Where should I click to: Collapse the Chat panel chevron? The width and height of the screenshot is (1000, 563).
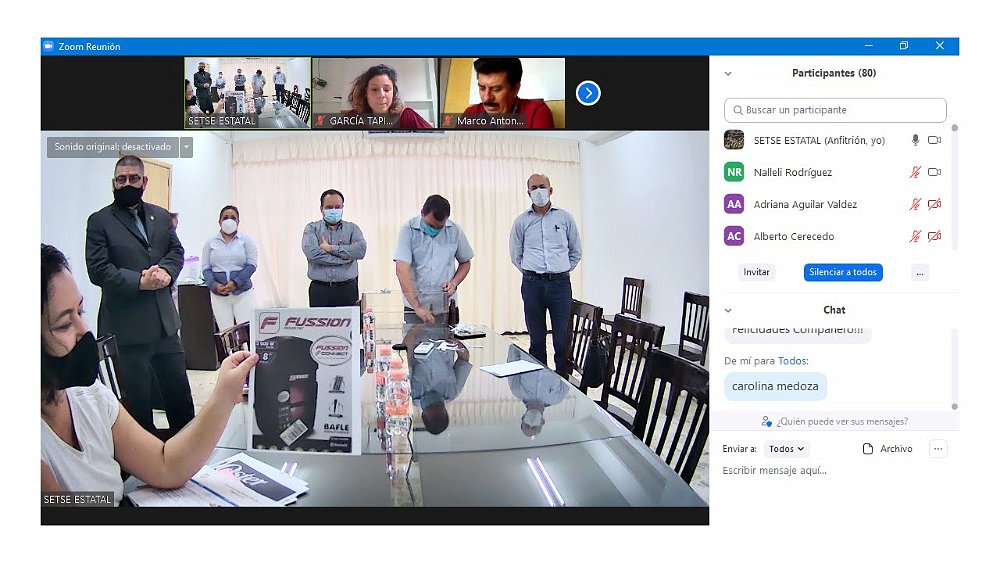728,311
